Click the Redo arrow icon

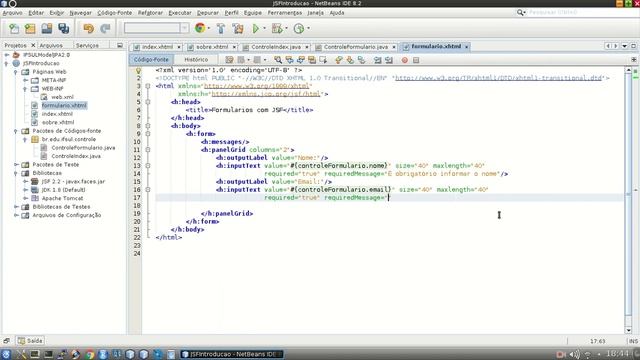coord(105,29)
